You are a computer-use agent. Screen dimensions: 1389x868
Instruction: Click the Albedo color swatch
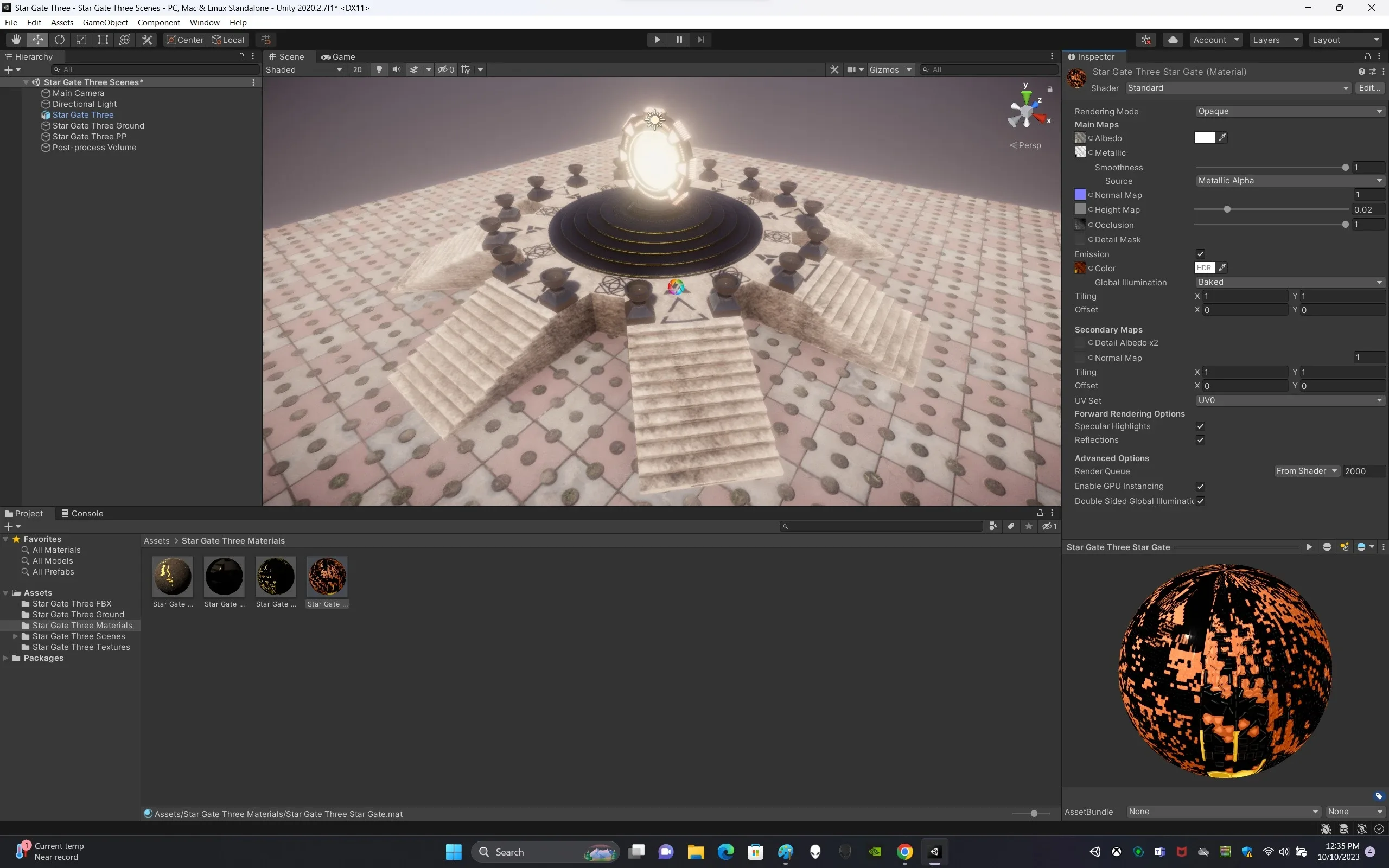click(x=1204, y=138)
